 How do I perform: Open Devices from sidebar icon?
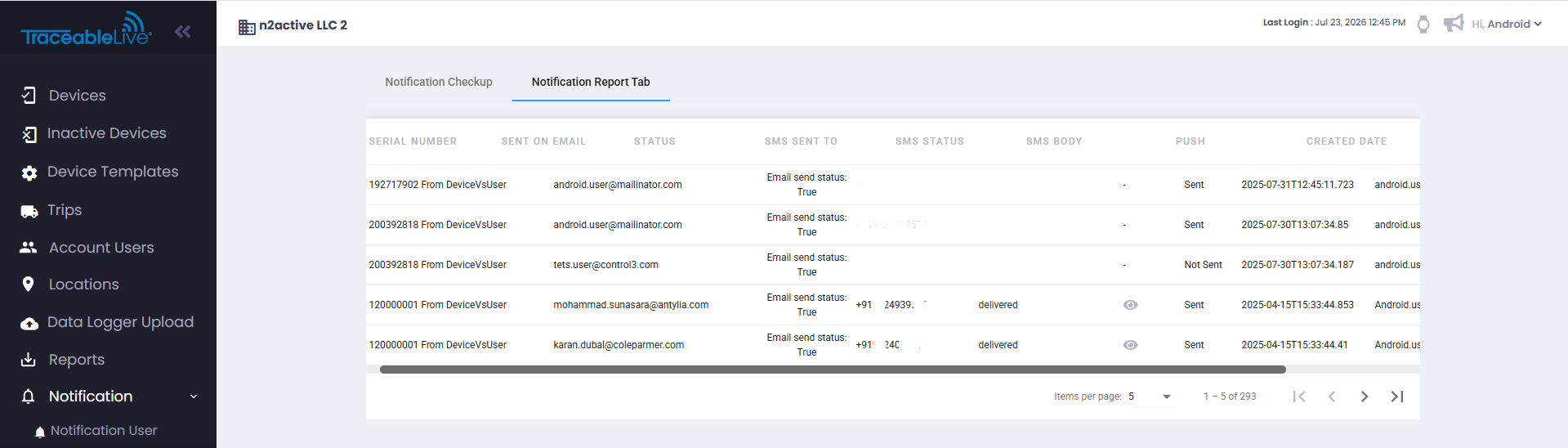[29, 96]
